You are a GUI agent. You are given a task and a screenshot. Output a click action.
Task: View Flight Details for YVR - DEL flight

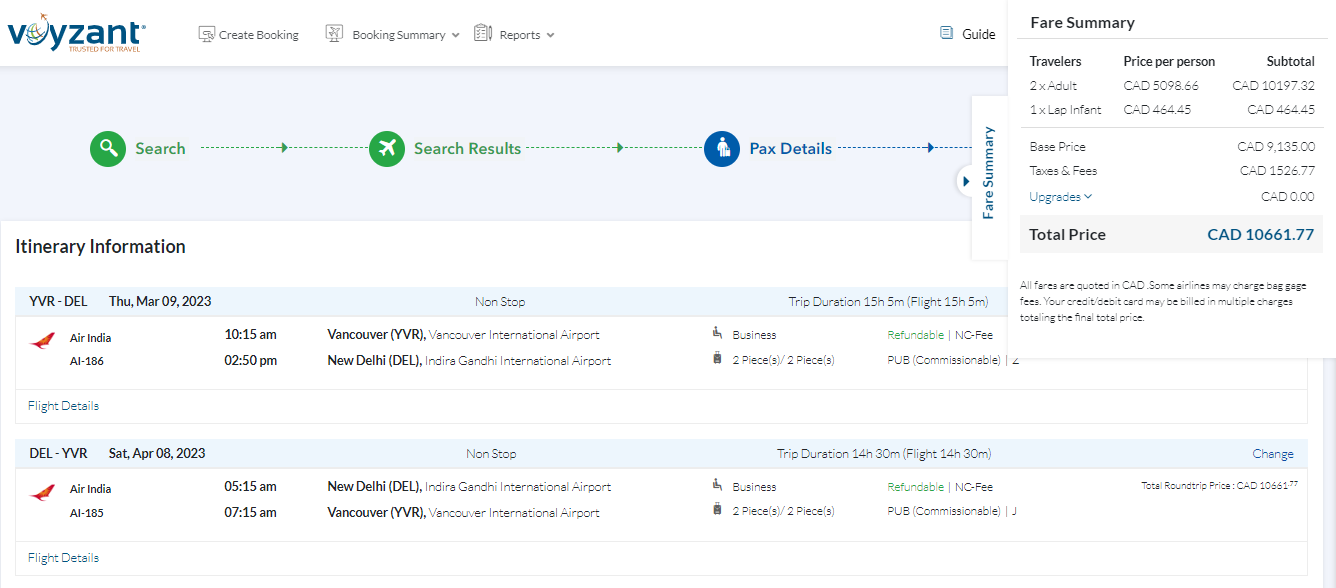coord(63,406)
